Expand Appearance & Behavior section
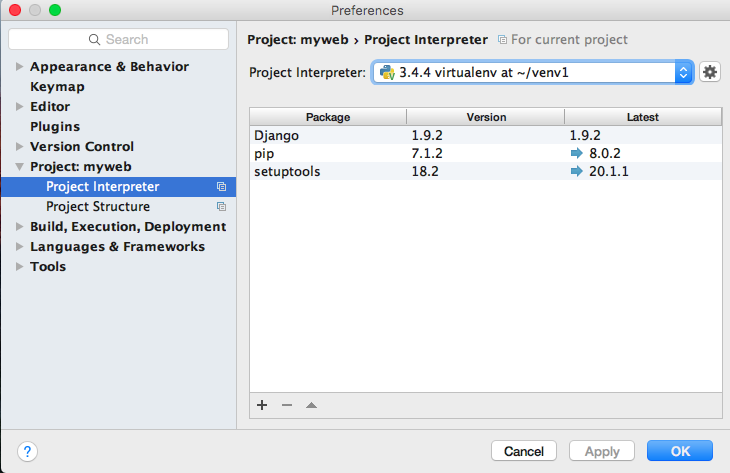 coord(20,67)
